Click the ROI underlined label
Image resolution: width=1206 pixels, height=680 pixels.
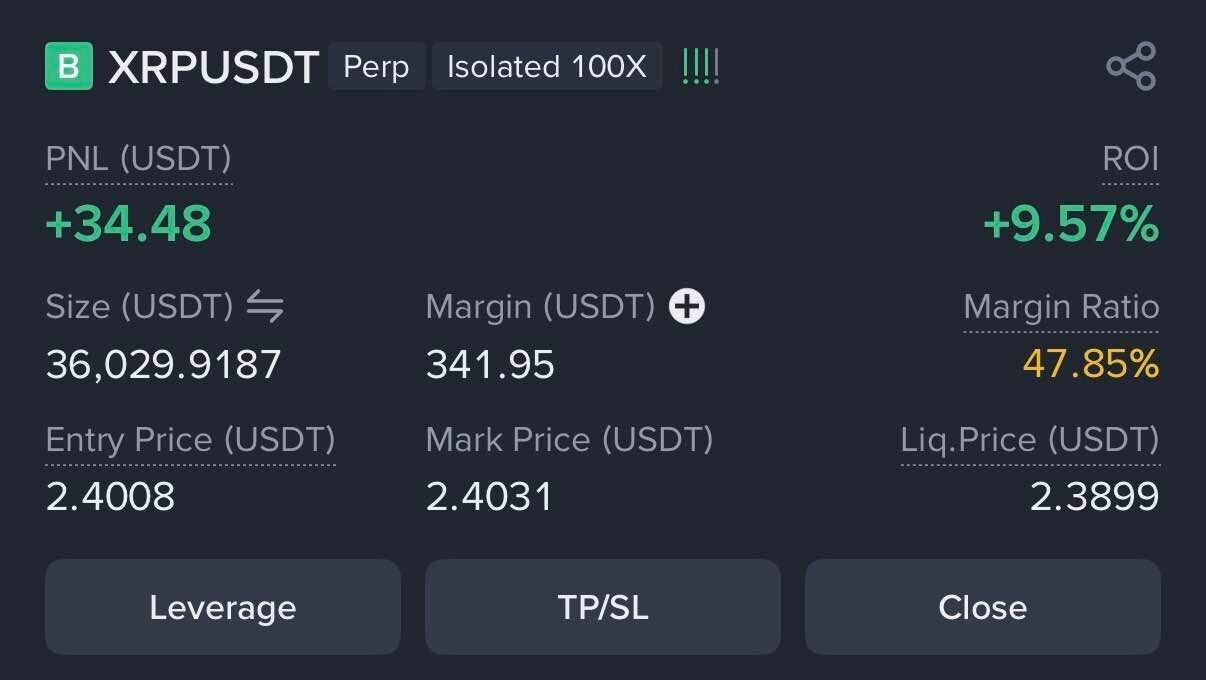pos(1130,159)
